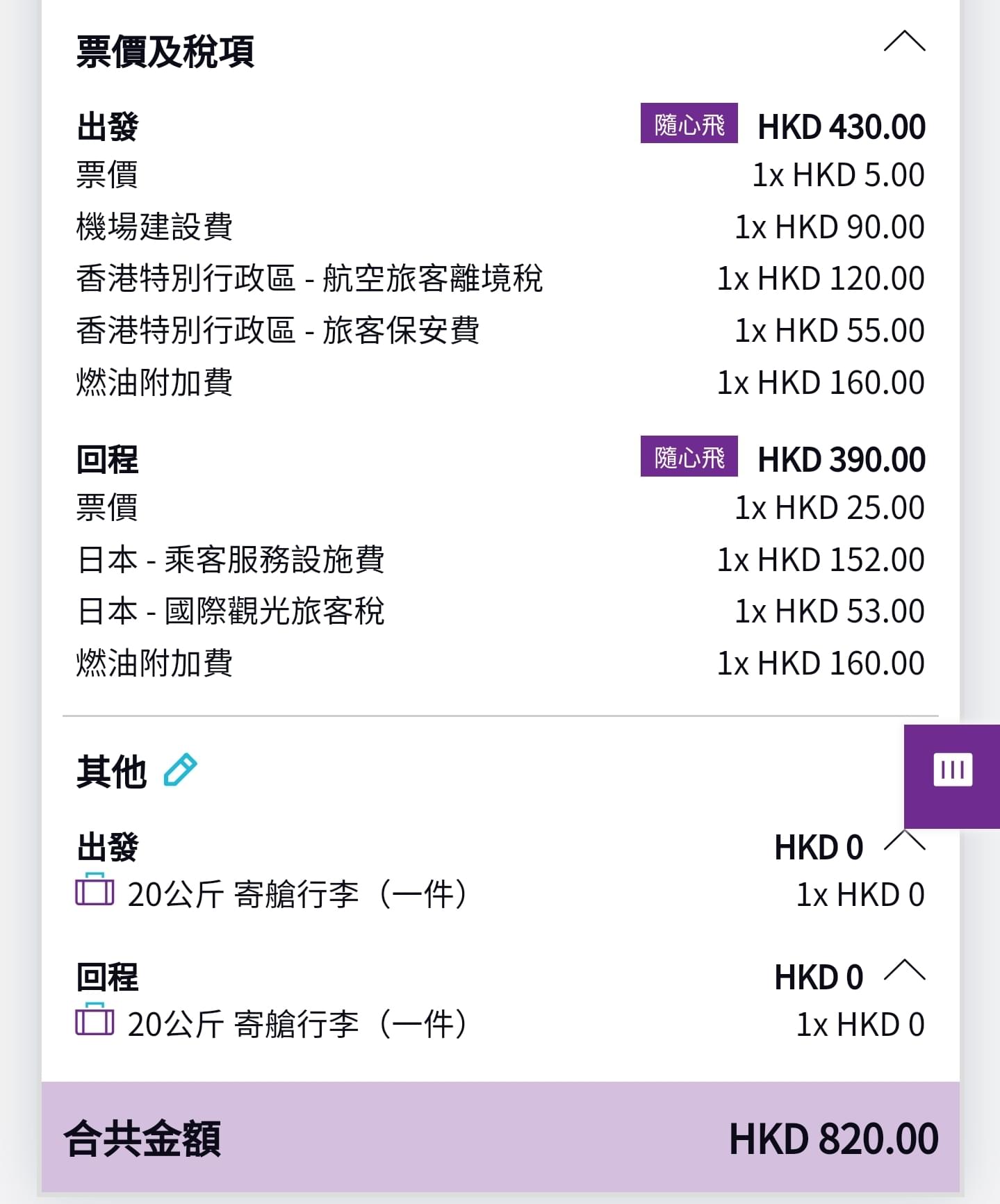
Task: Select 日本 - 乘客服務設施費 line
Action: [500, 560]
